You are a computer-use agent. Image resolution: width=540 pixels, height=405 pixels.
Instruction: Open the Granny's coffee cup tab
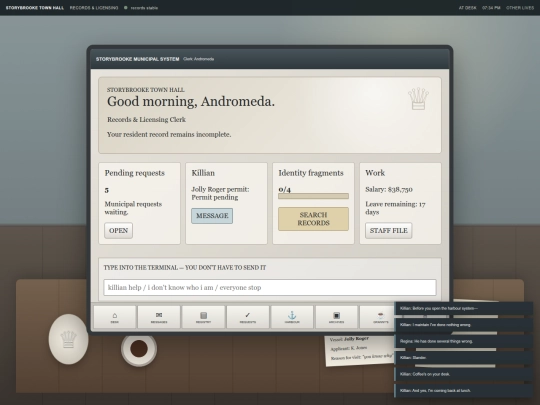point(377,317)
